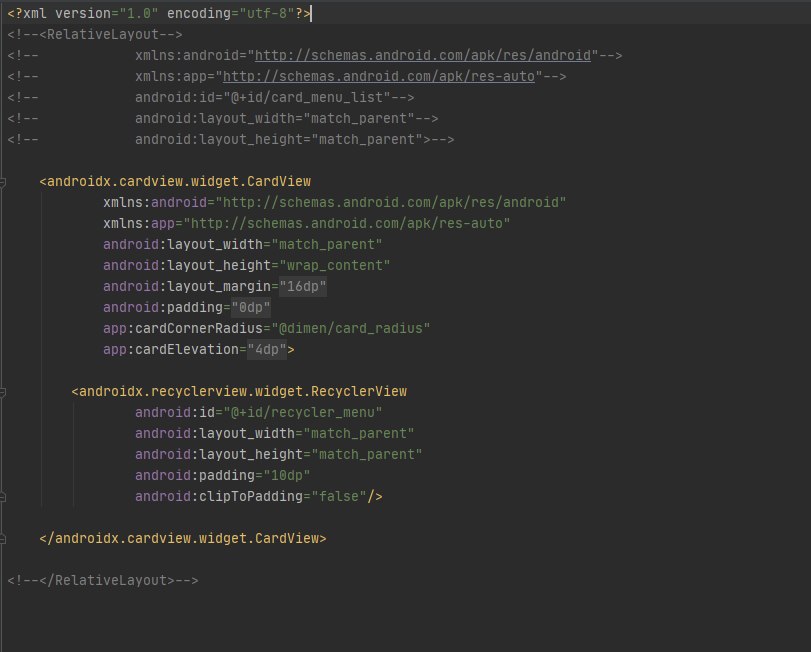Click the wrap_content layout_height value
Viewport: 811px width, 652px height.
click(335, 266)
